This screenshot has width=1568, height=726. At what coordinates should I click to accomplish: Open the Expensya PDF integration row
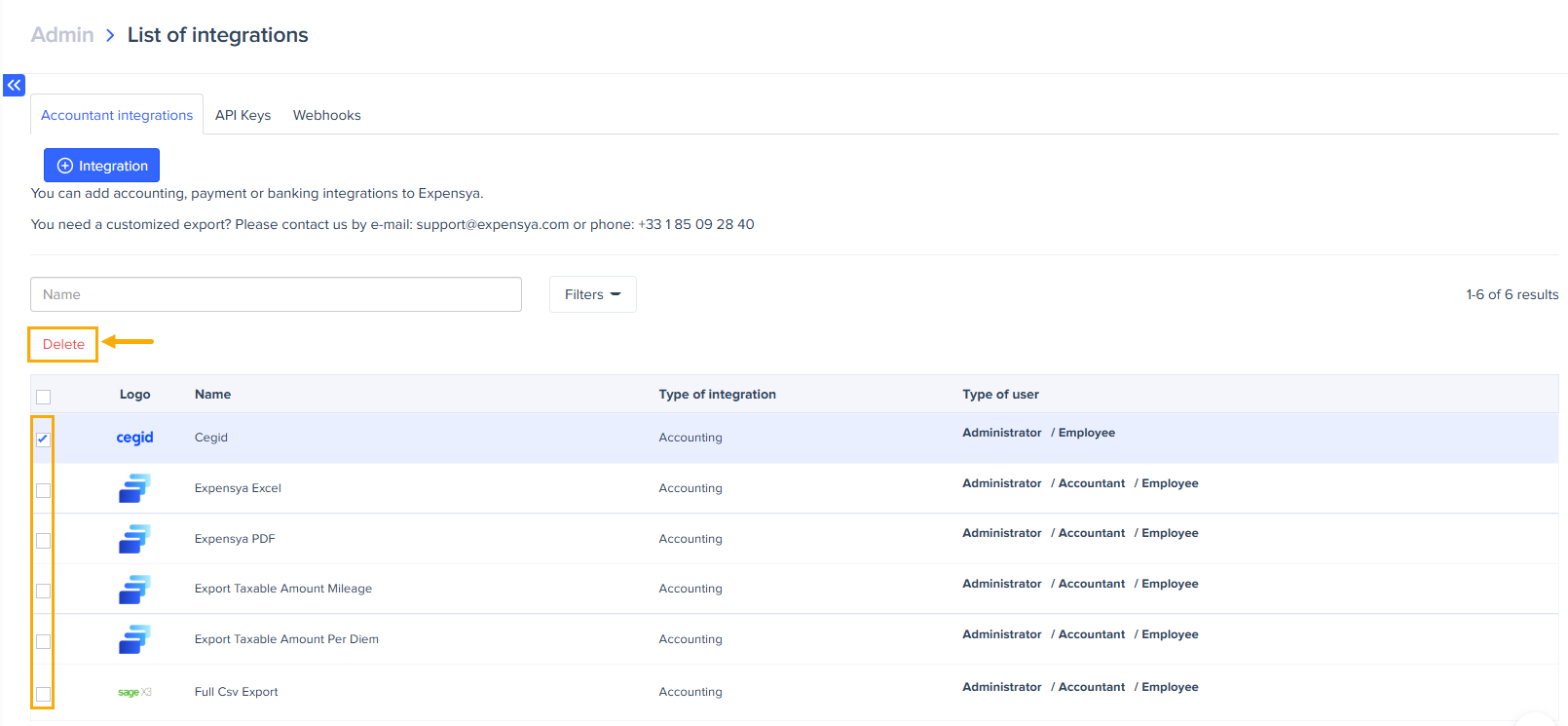coord(235,539)
